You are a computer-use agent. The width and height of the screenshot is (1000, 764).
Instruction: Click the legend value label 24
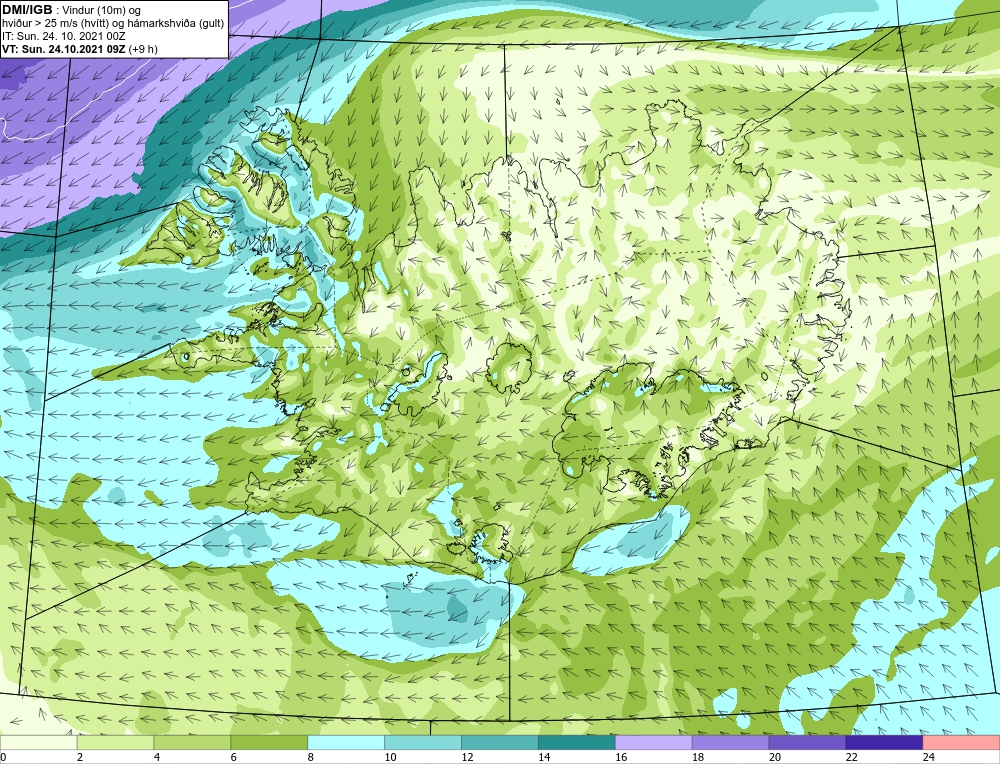tap(929, 757)
